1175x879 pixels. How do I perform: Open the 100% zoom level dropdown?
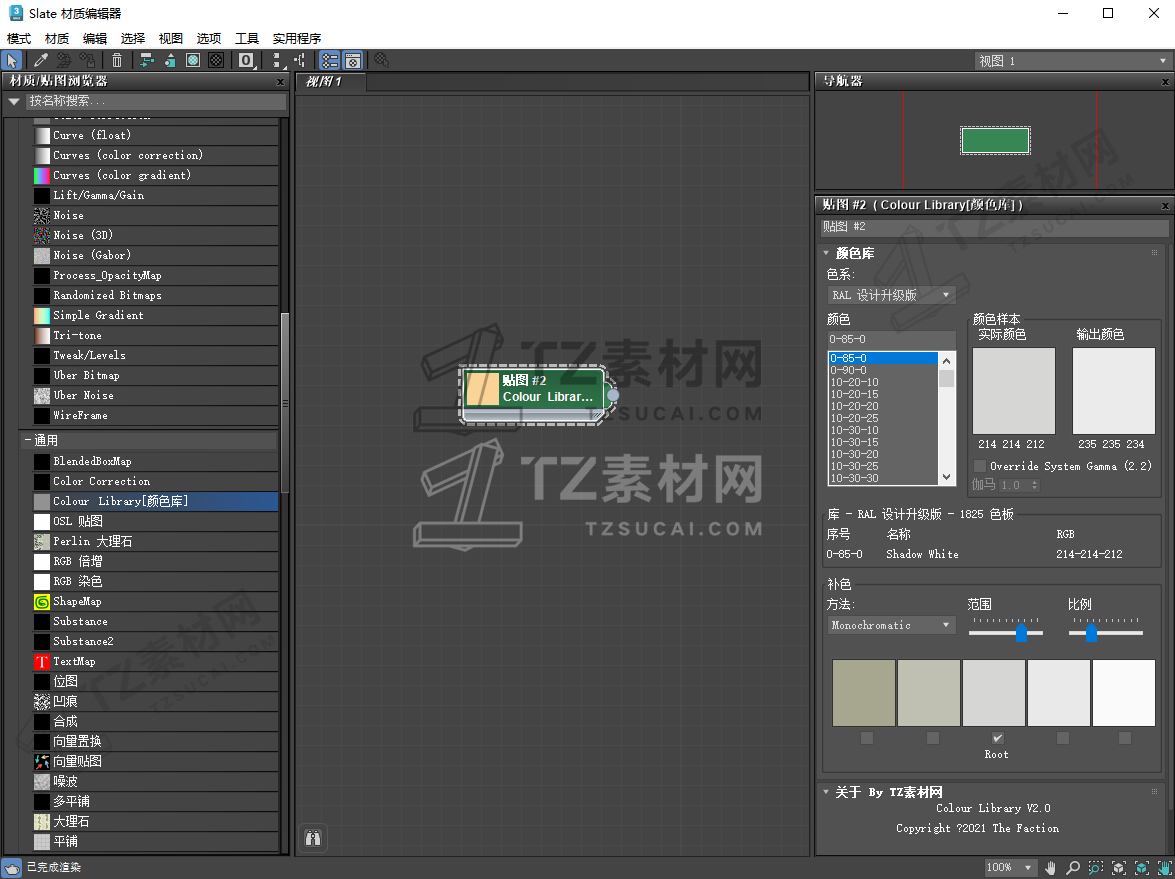point(1012,867)
